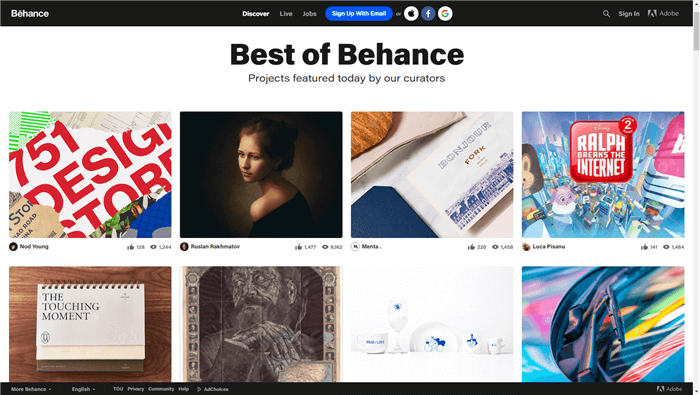Image resolution: width=700 pixels, height=395 pixels.
Task: Open the search magnifier icon
Action: (x=606, y=14)
